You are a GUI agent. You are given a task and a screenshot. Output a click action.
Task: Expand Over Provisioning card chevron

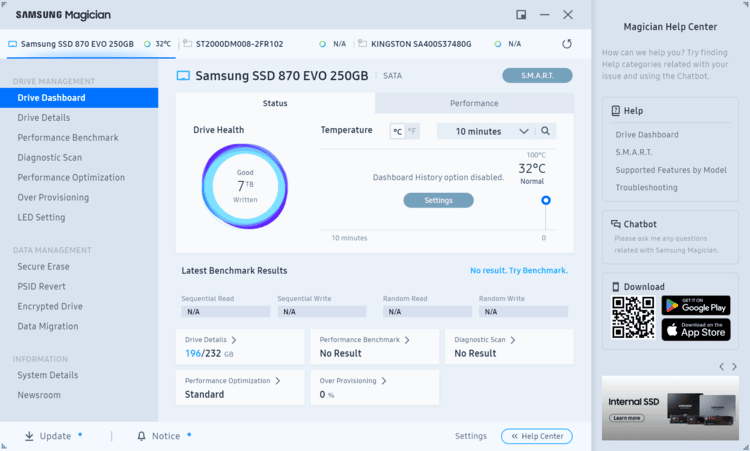[384, 381]
